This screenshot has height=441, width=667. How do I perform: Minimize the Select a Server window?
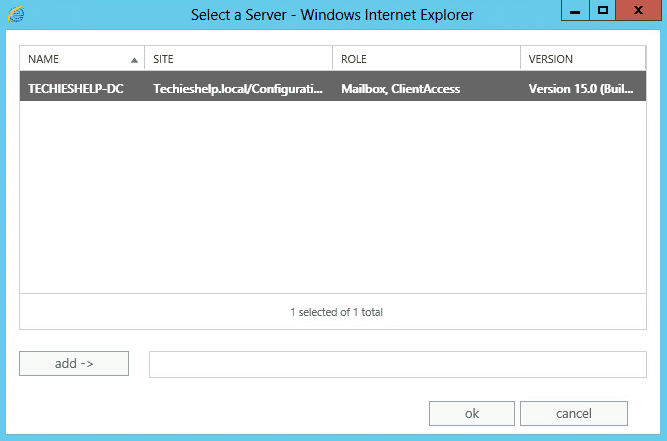click(574, 10)
